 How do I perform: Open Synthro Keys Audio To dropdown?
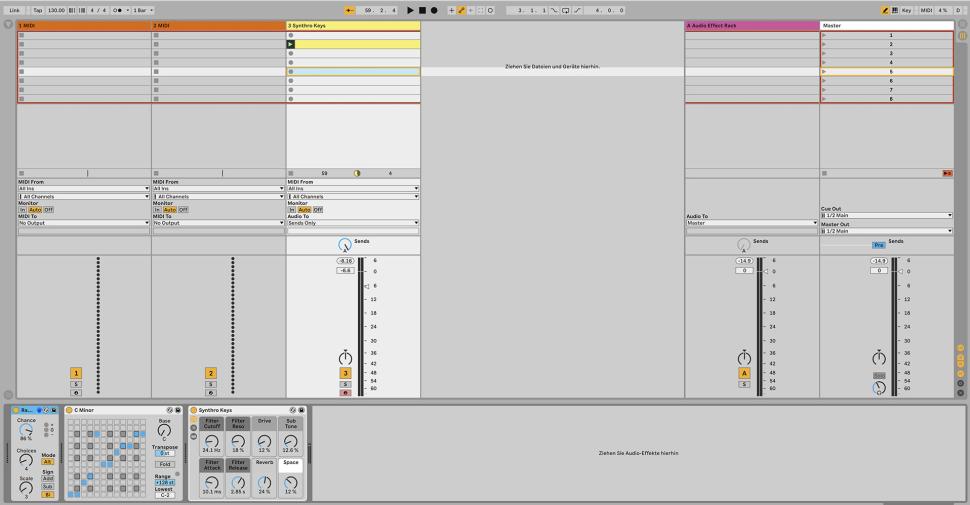click(353, 223)
